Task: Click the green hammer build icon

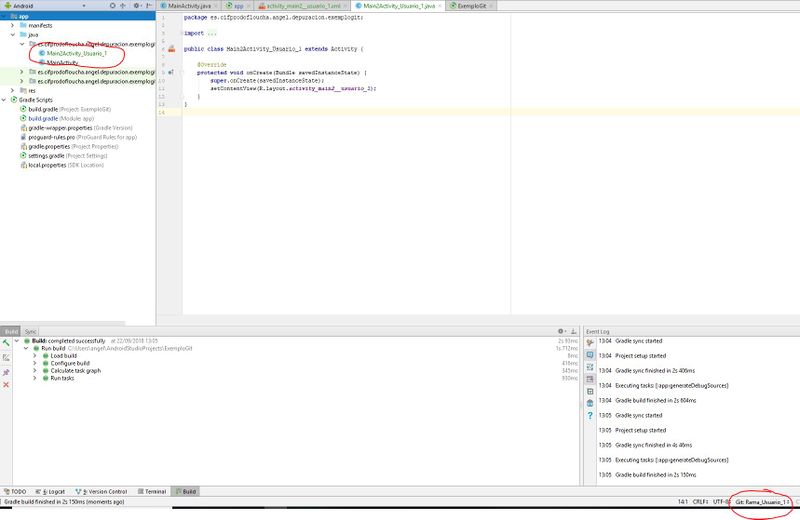Action: (x=6, y=343)
